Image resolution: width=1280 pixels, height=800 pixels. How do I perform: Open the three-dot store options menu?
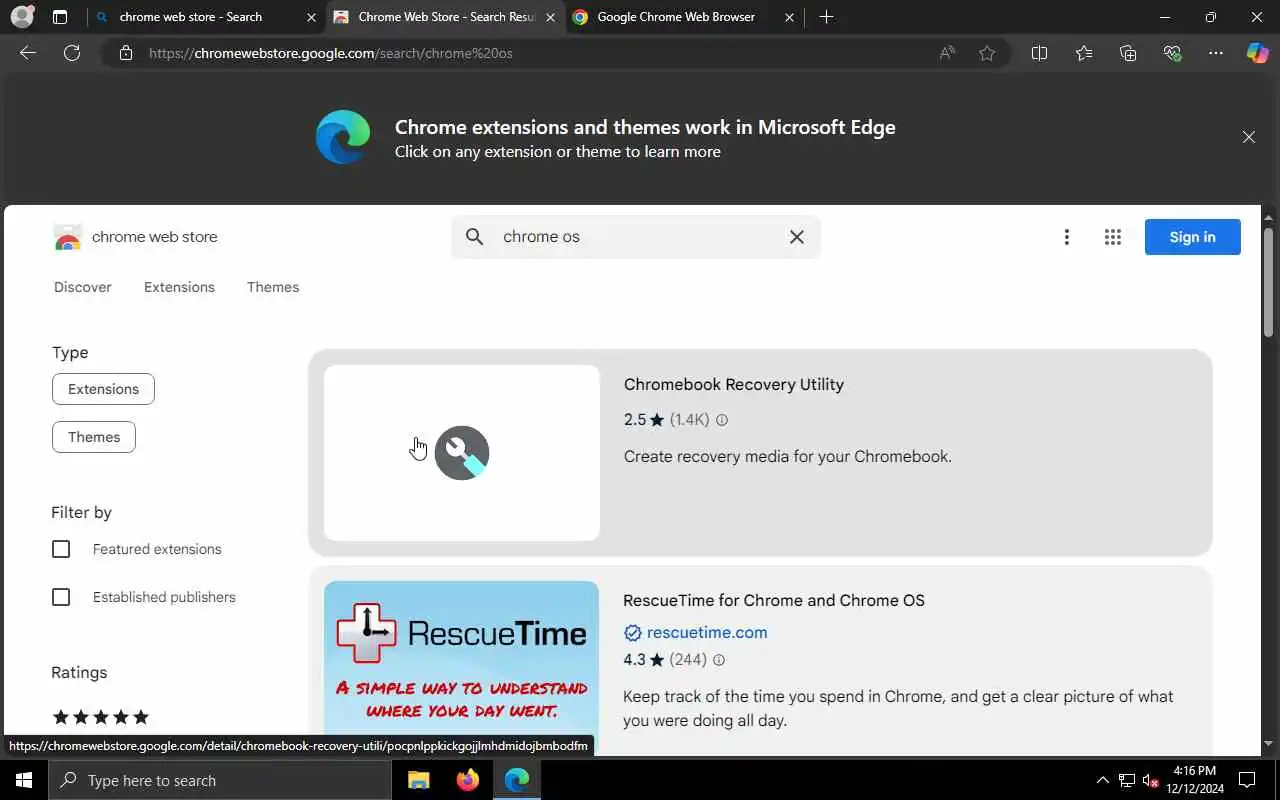pyautogui.click(x=1067, y=237)
